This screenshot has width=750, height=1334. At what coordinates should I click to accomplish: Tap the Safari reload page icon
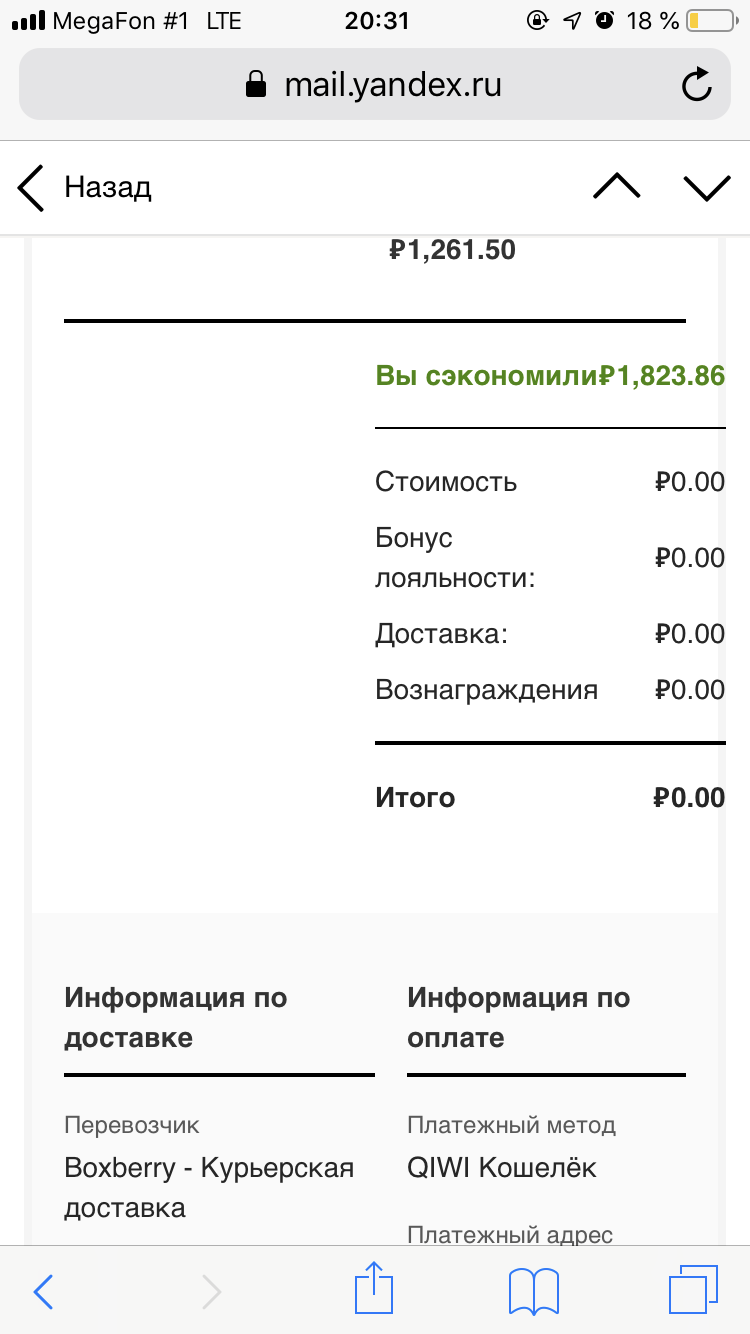click(x=696, y=85)
